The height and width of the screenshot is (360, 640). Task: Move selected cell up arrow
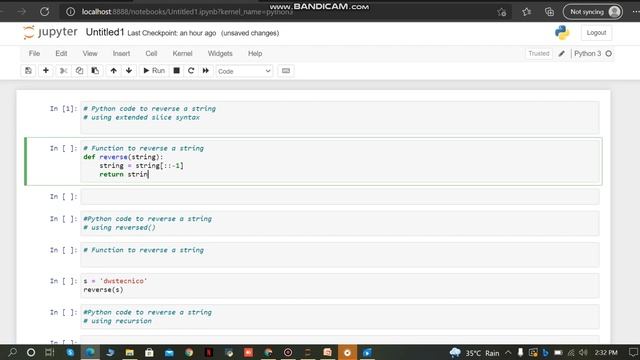[x=113, y=71]
